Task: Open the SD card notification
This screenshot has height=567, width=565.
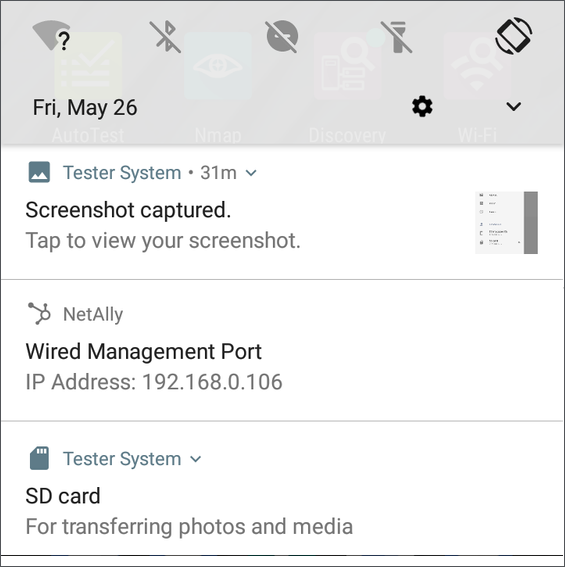Action: tap(282, 489)
